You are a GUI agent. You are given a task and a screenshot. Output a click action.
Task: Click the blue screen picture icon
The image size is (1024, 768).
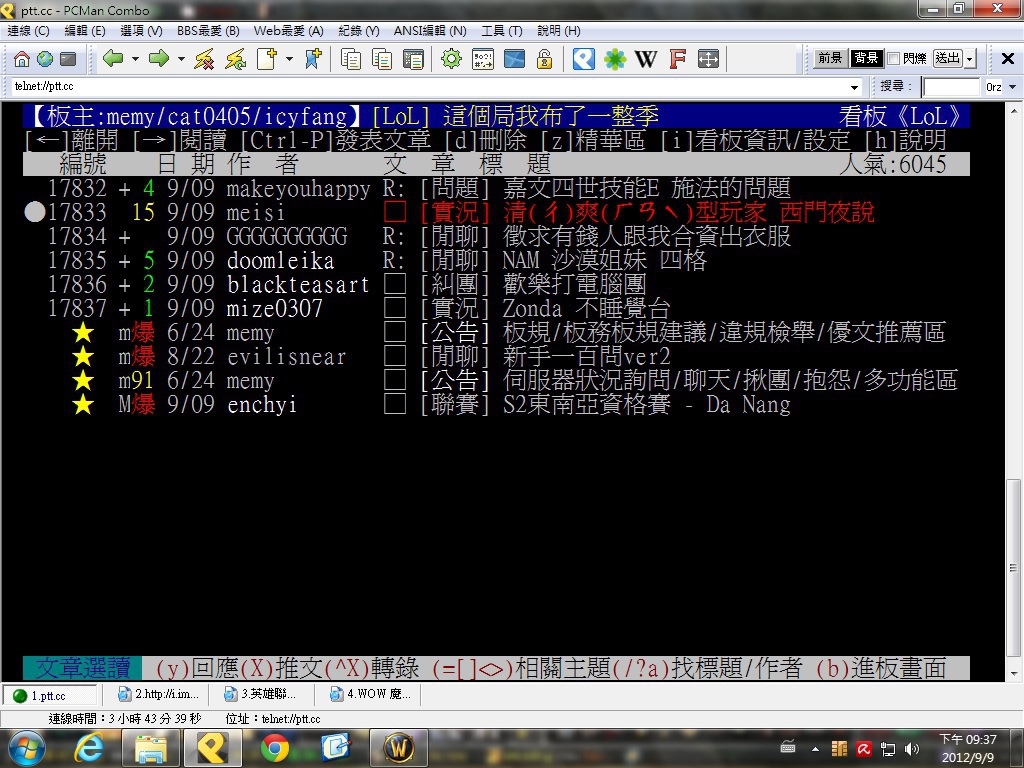pos(514,59)
